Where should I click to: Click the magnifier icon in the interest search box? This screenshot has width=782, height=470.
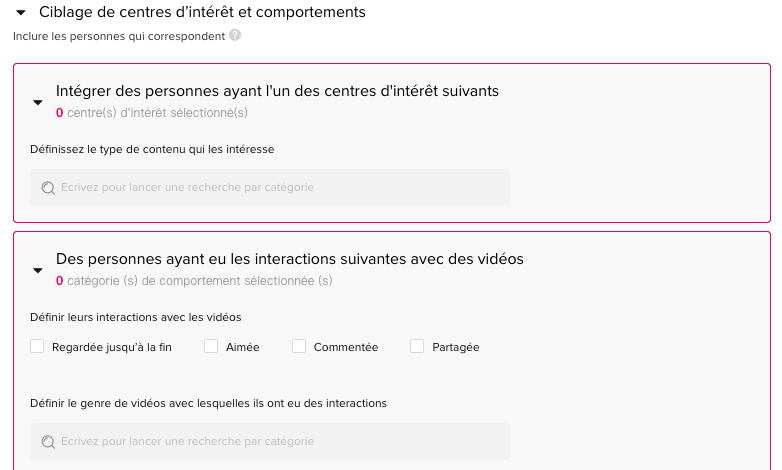click(48, 188)
